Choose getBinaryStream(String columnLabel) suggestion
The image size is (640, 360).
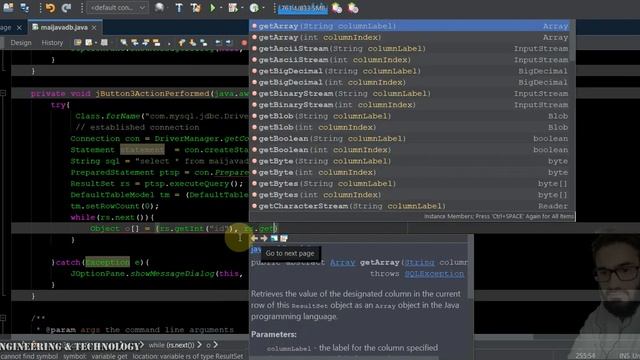(x=409, y=93)
